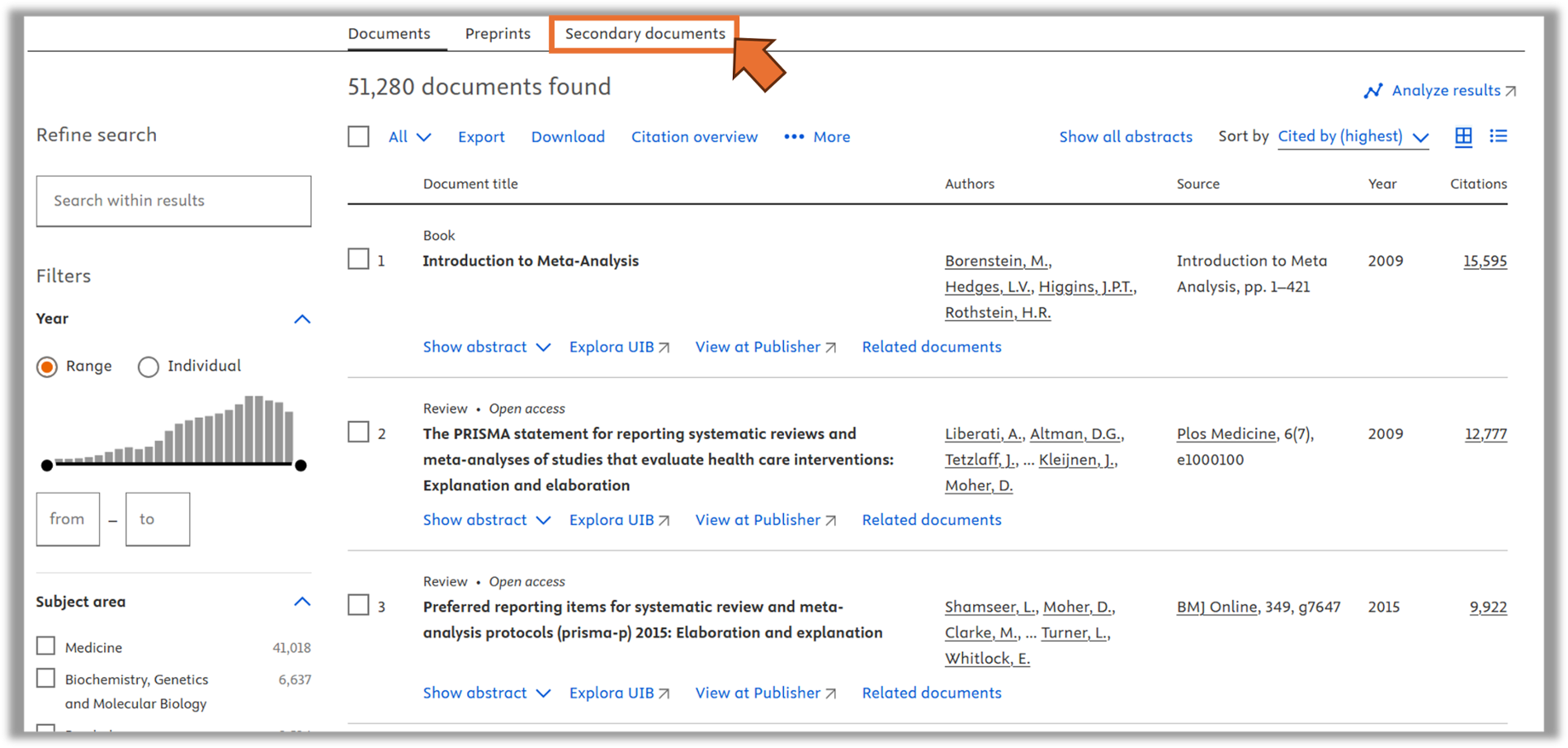
Task: Switch to the Secondary documents tab
Action: 645,34
